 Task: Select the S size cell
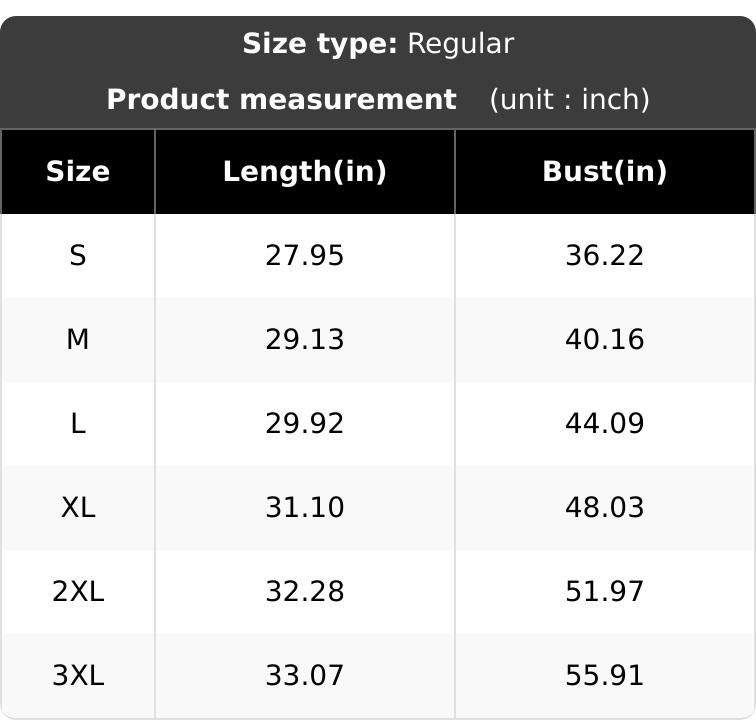[x=78, y=256]
